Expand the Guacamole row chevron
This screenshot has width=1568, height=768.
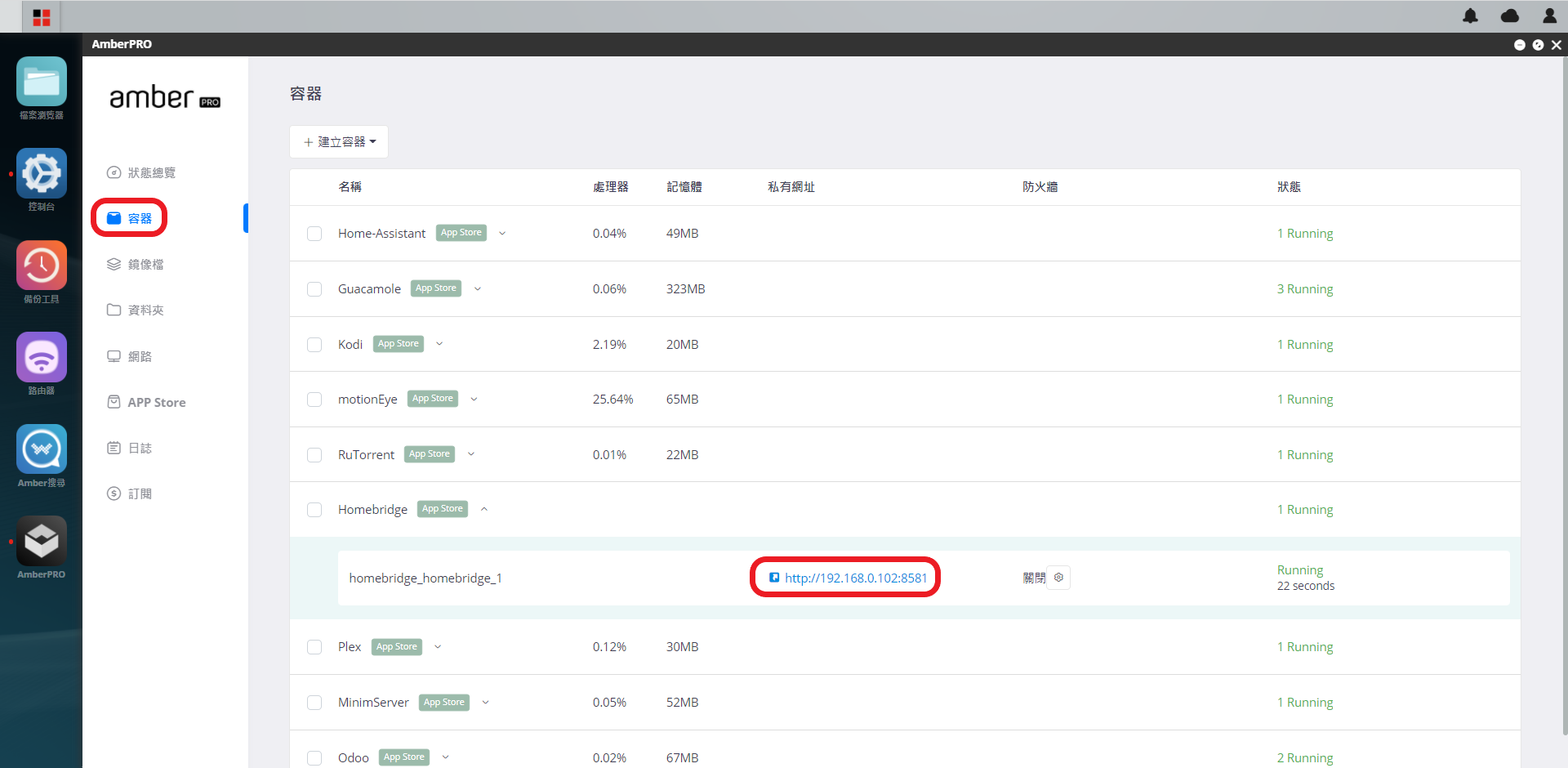click(478, 288)
